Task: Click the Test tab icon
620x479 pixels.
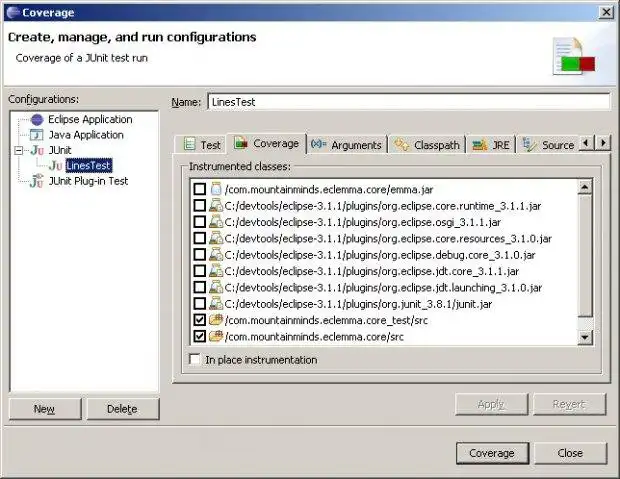Action: [190, 144]
